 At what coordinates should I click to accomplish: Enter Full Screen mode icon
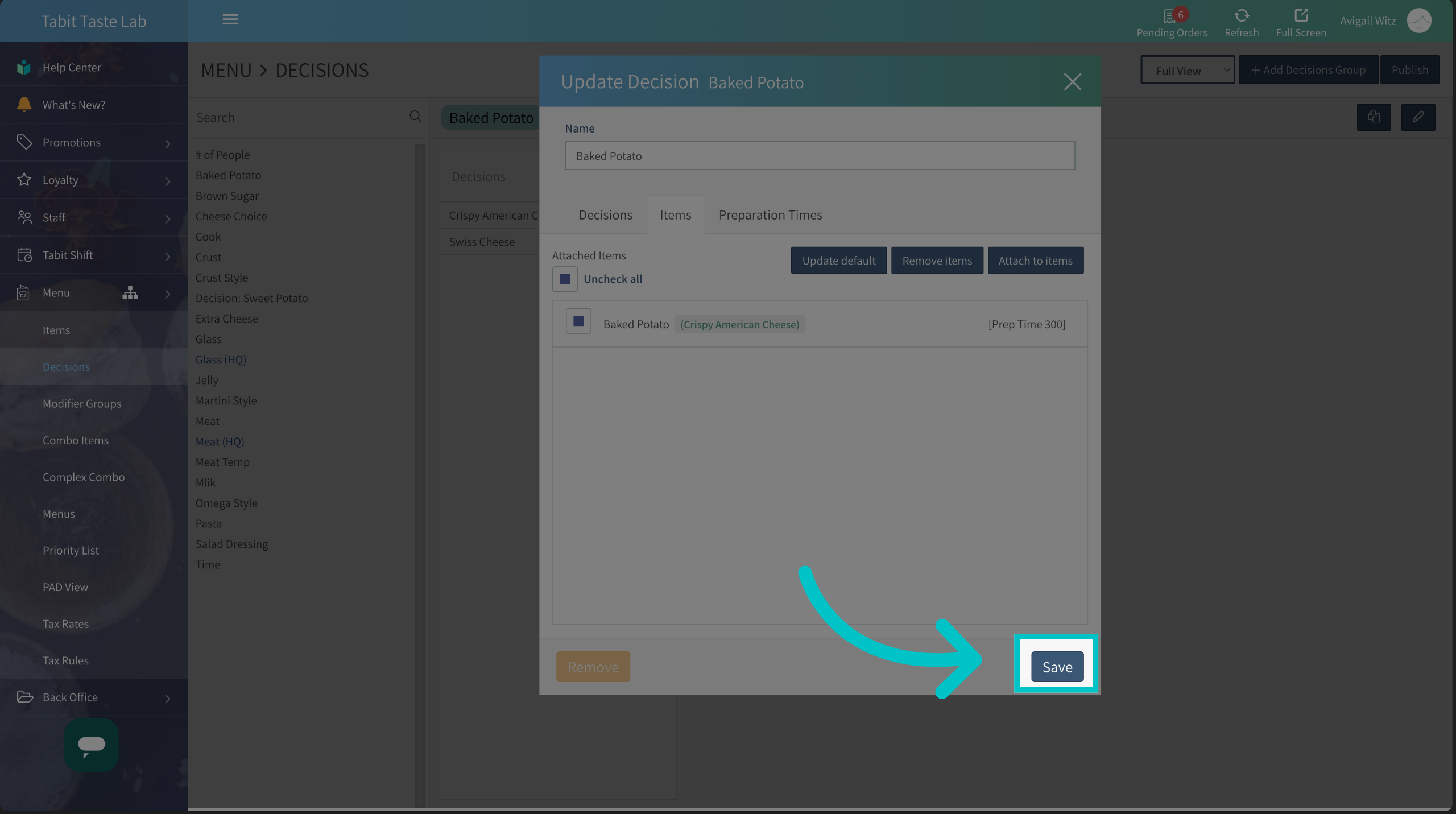tap(1301, 15)
